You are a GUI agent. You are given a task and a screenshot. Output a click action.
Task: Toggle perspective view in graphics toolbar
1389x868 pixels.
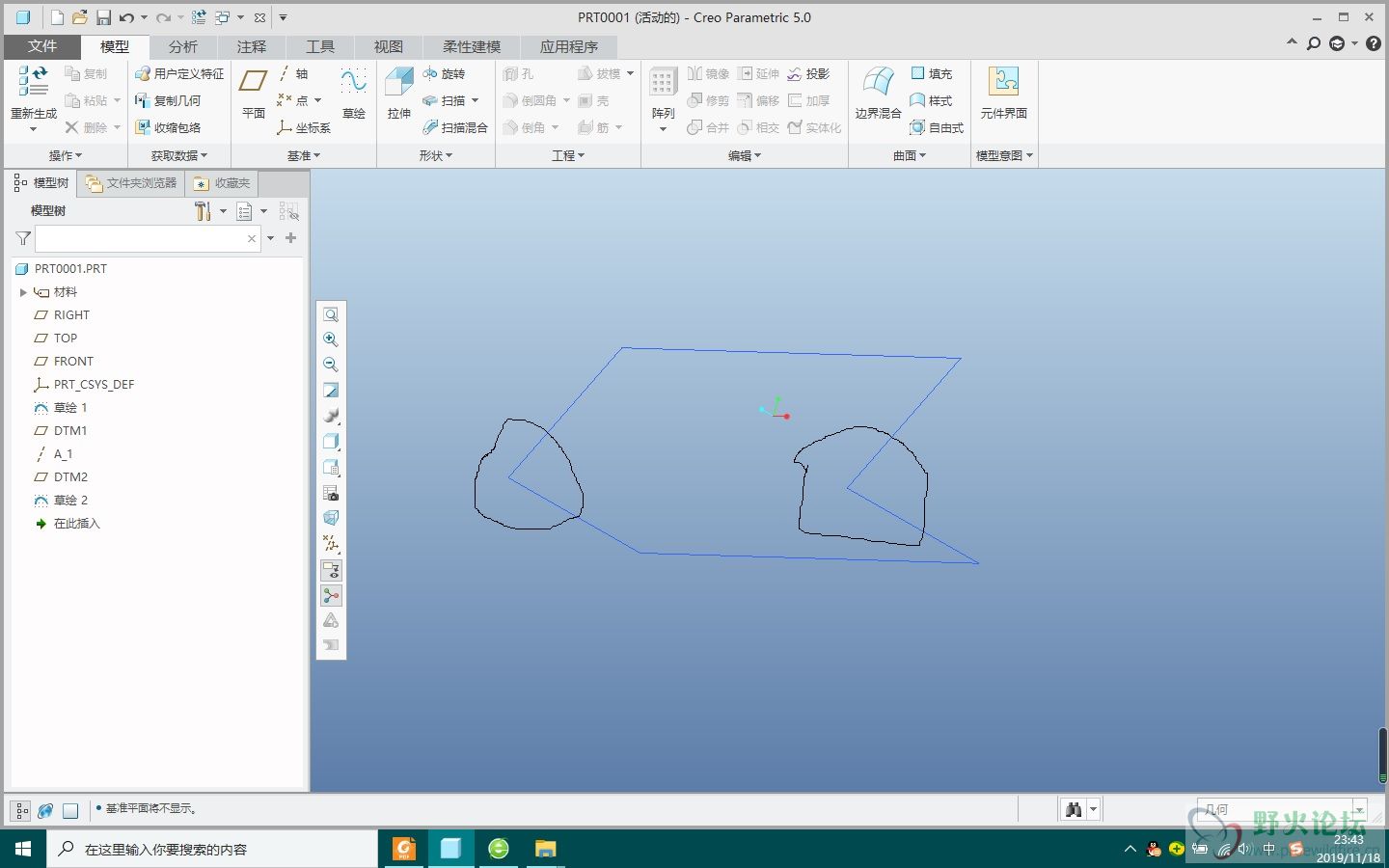tap(331, 518)
